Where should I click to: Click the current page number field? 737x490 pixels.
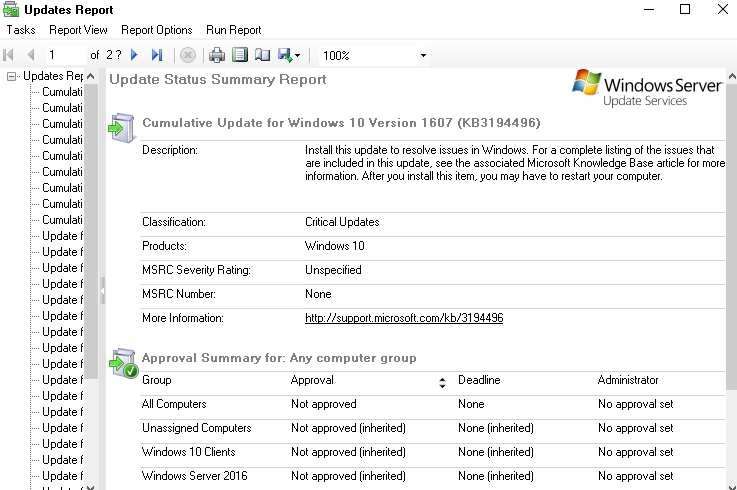(x=65, y=55)
